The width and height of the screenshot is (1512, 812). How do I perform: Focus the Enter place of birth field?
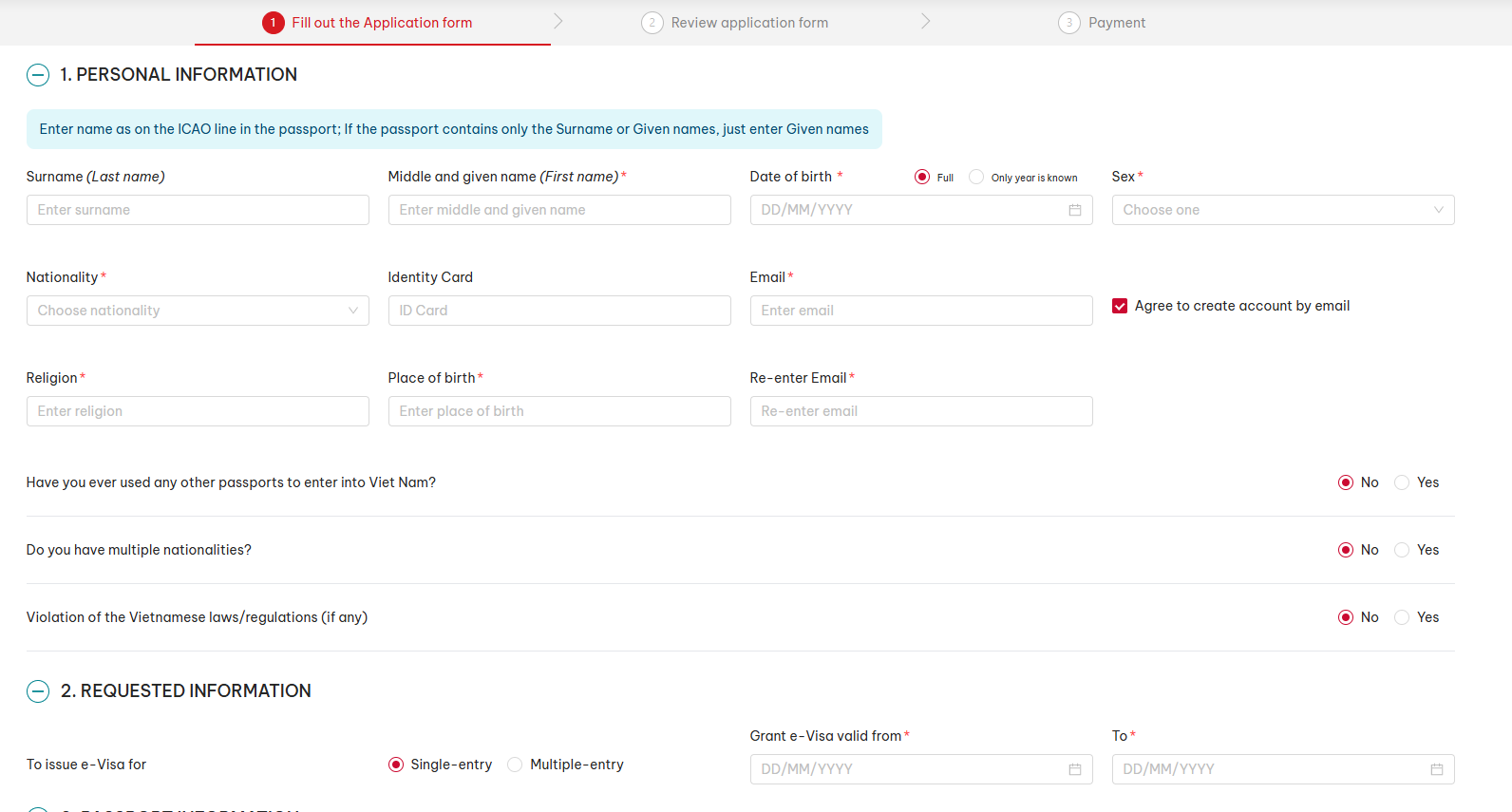[558, 411]
